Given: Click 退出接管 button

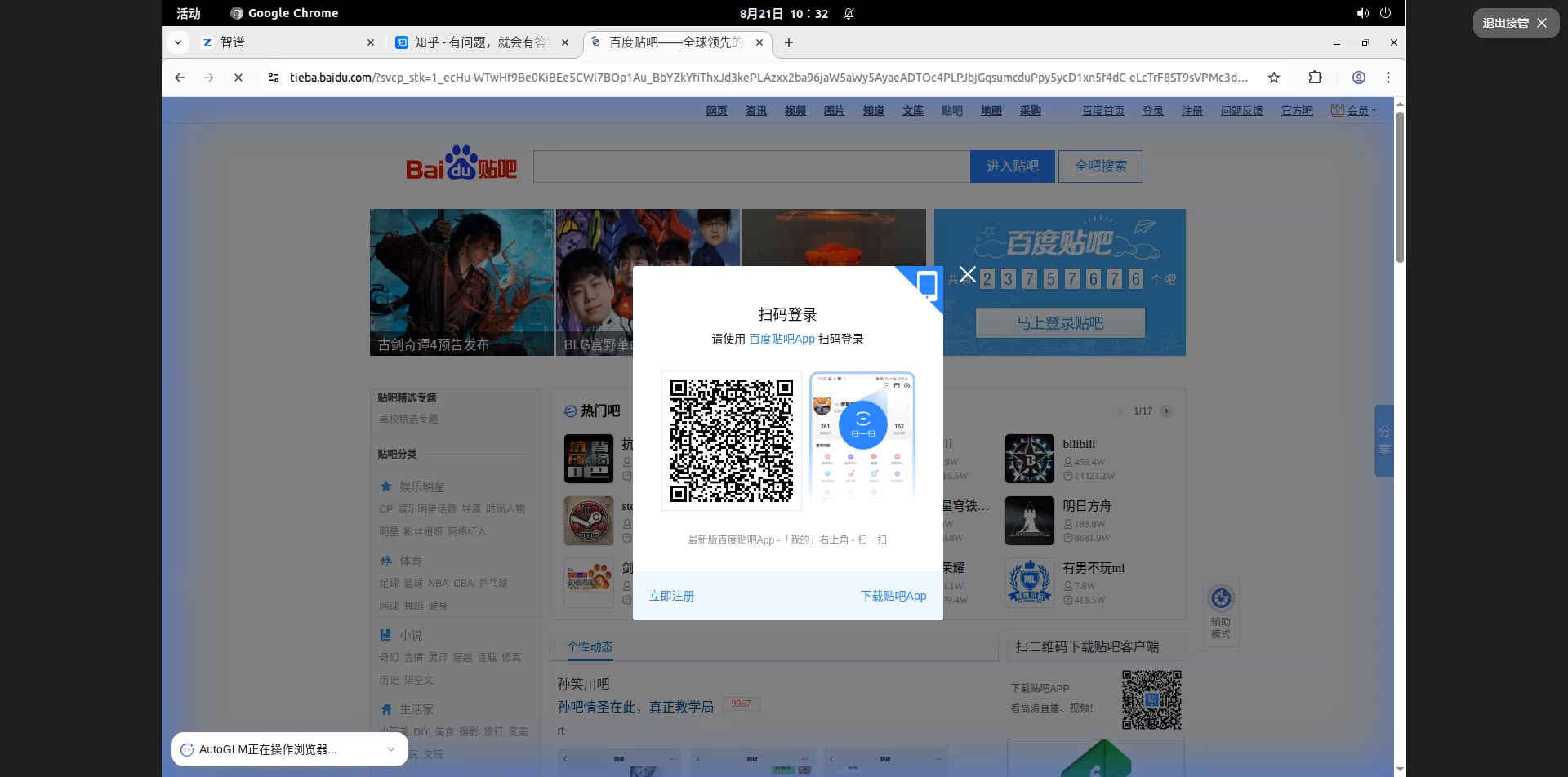Looking at the screenshot, I should tap(1516, 23).
